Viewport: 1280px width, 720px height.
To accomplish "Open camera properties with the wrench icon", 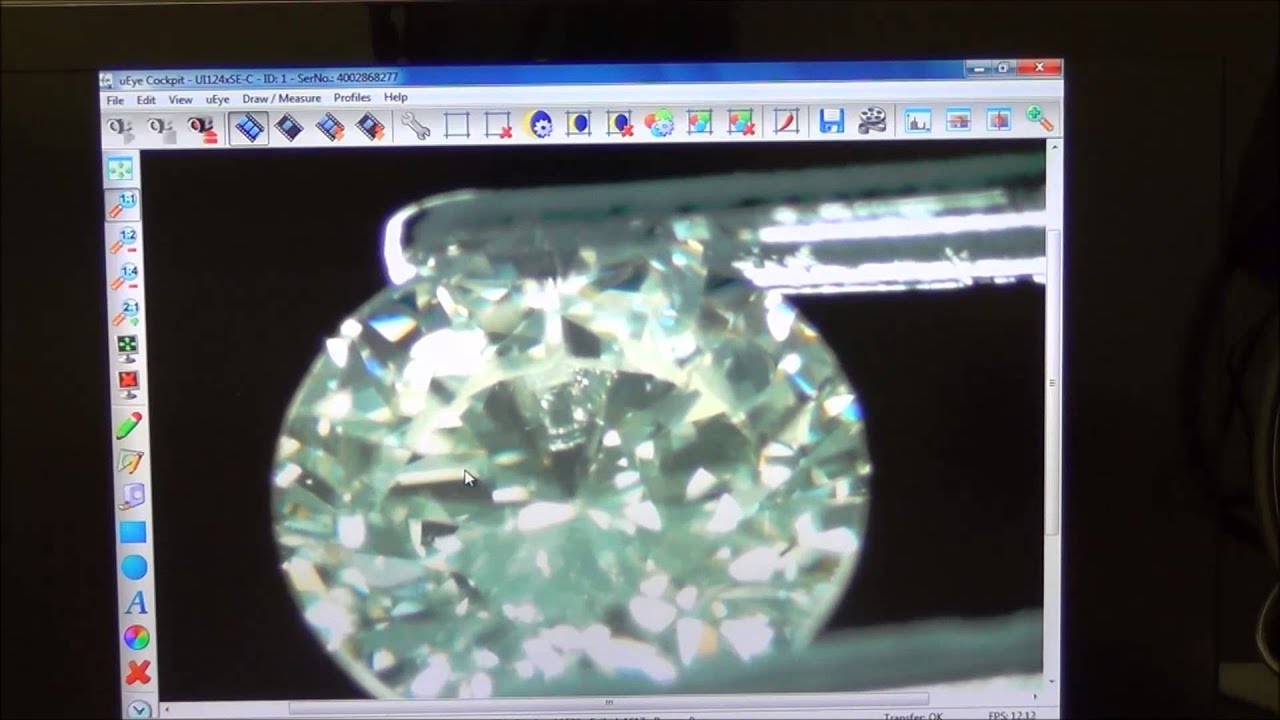I will pos(415,126).
